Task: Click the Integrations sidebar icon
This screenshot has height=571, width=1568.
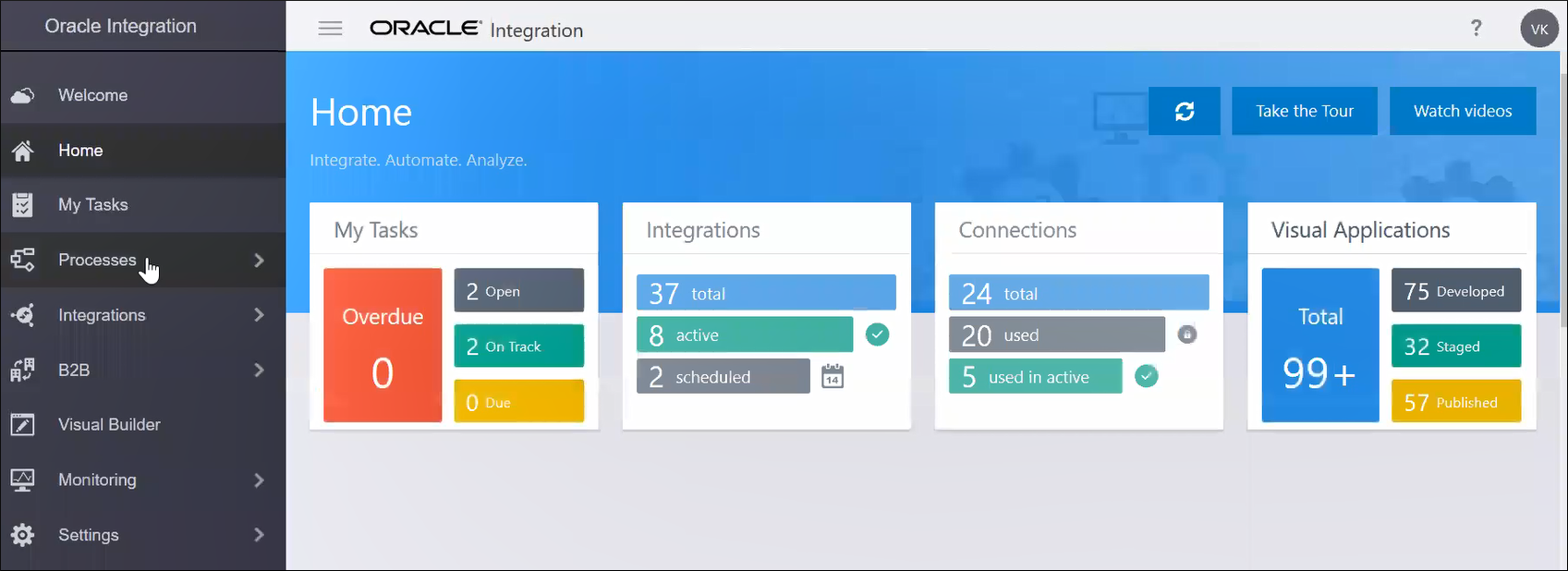Action: 23,315
